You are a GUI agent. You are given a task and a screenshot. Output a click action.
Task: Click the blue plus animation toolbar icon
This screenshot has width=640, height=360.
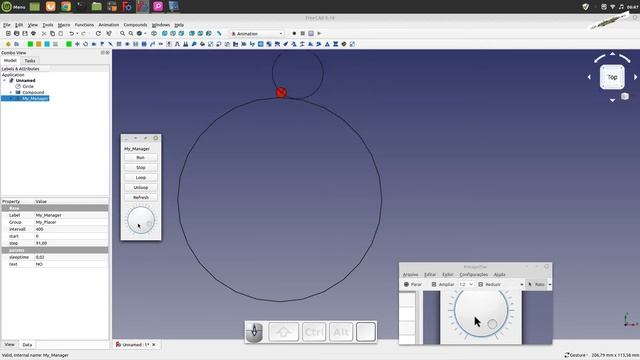coord(77,44)
